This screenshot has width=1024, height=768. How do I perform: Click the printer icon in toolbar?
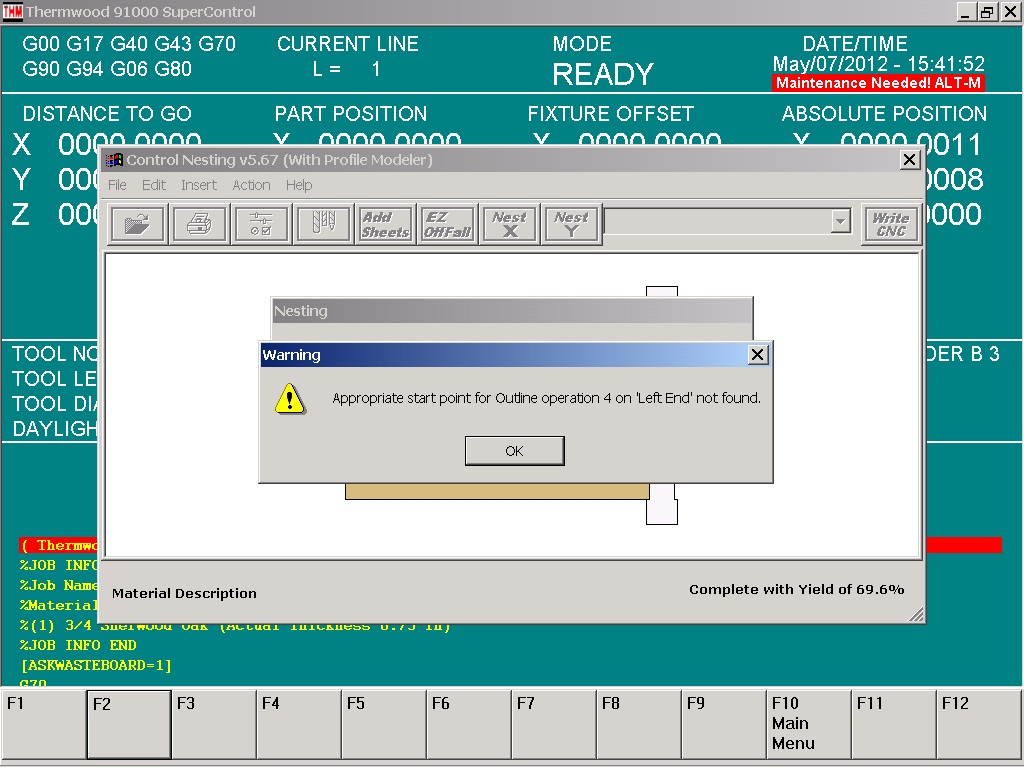[199, 224]
